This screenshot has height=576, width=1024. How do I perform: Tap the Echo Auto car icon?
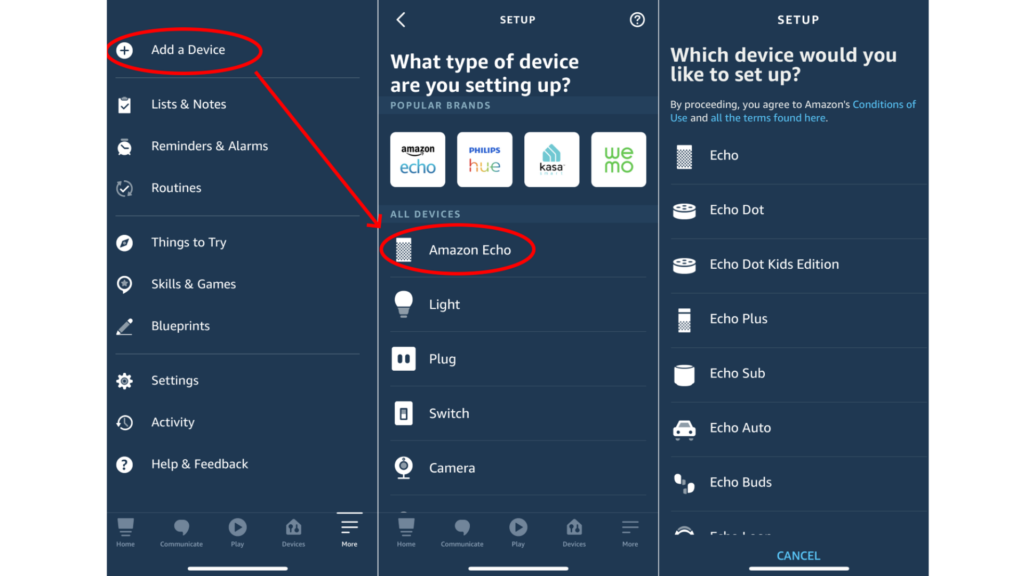point(684,429)
